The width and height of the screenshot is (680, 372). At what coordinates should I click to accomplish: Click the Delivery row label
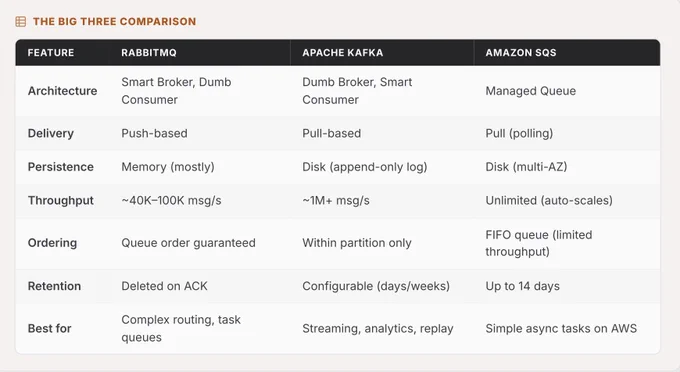51,133
